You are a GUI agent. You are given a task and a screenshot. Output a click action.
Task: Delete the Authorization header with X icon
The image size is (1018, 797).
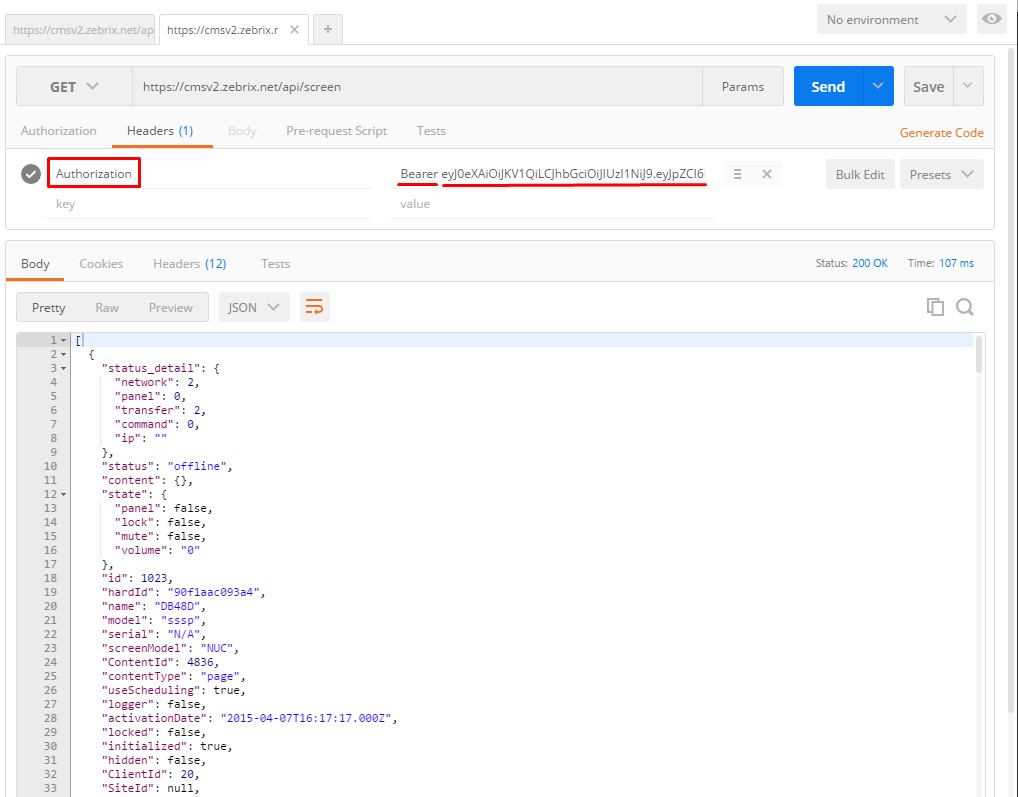coord(767,174)
